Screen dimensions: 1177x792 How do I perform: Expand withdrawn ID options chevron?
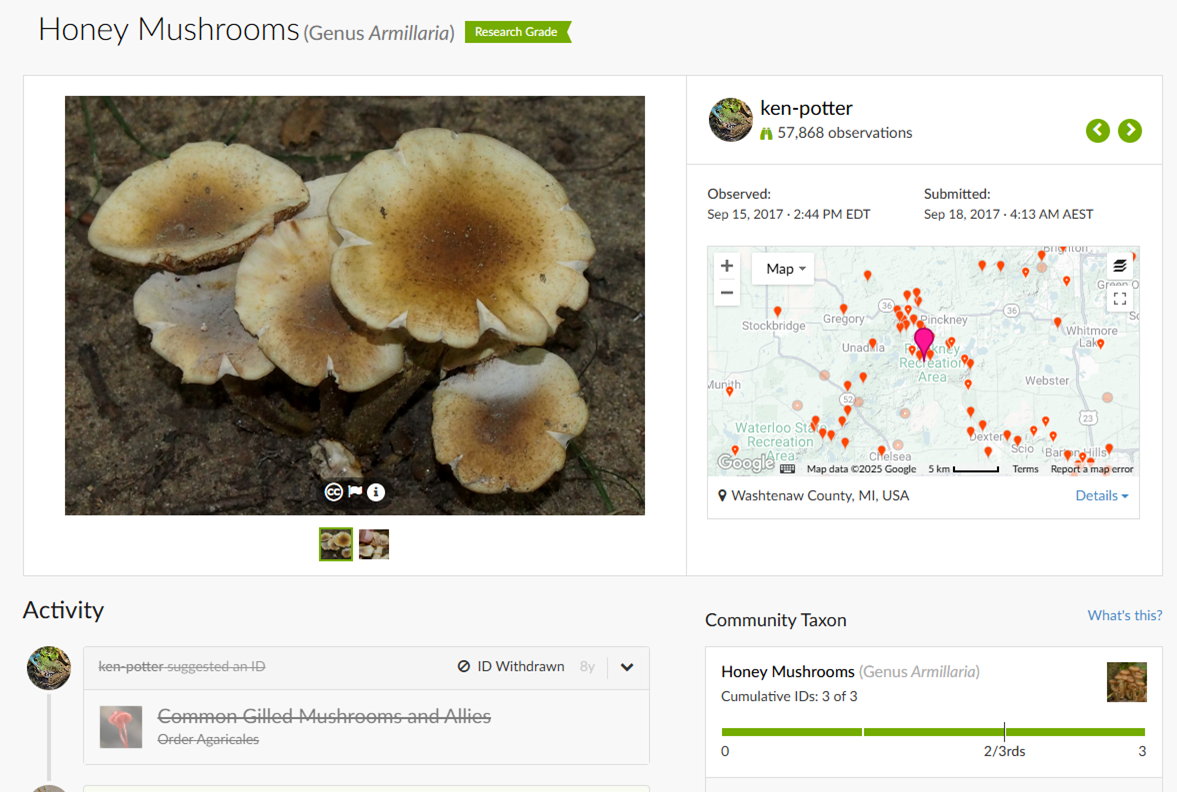coord(627,667)
